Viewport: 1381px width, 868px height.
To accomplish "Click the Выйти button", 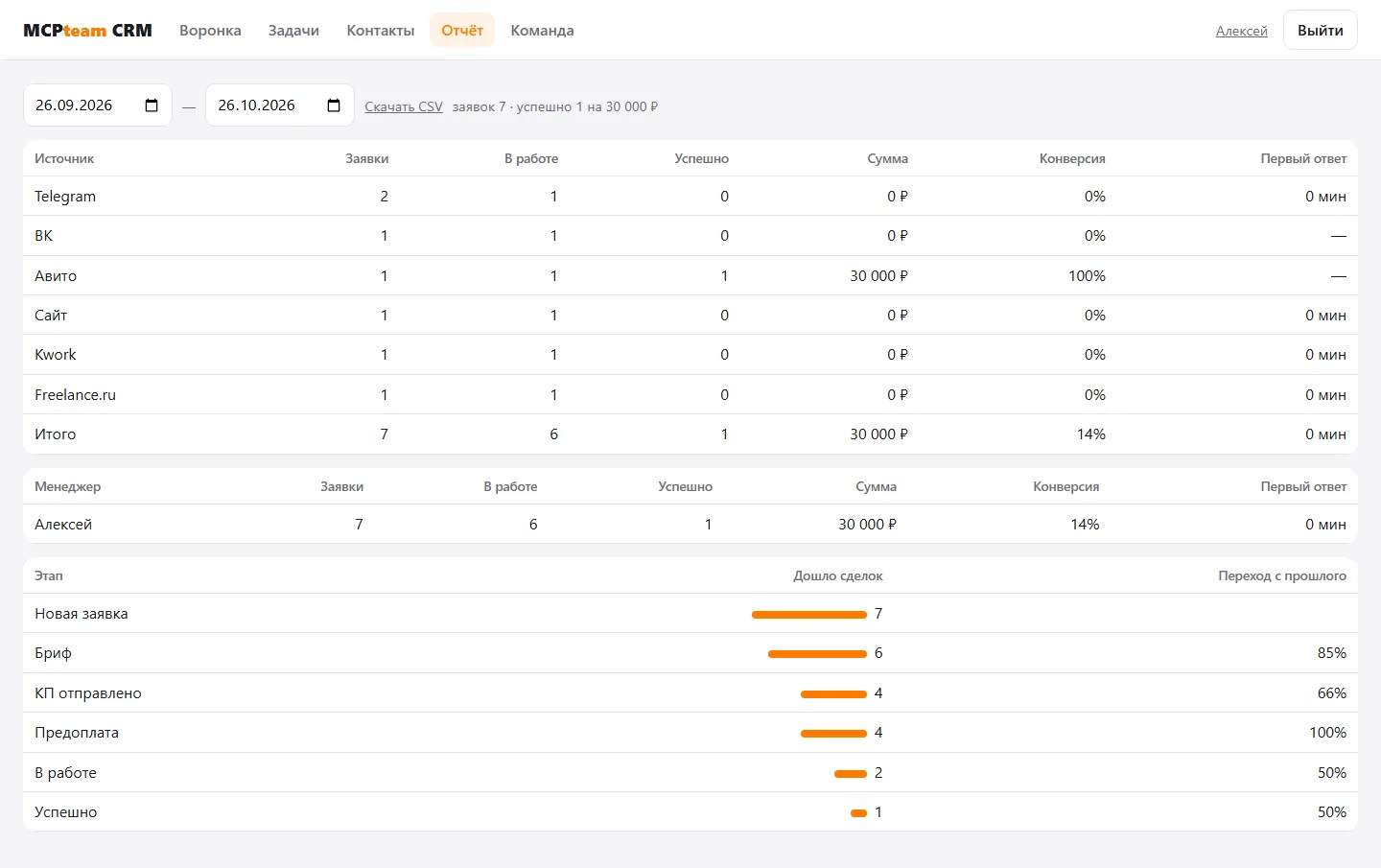I will click(x=1320, y=31).
